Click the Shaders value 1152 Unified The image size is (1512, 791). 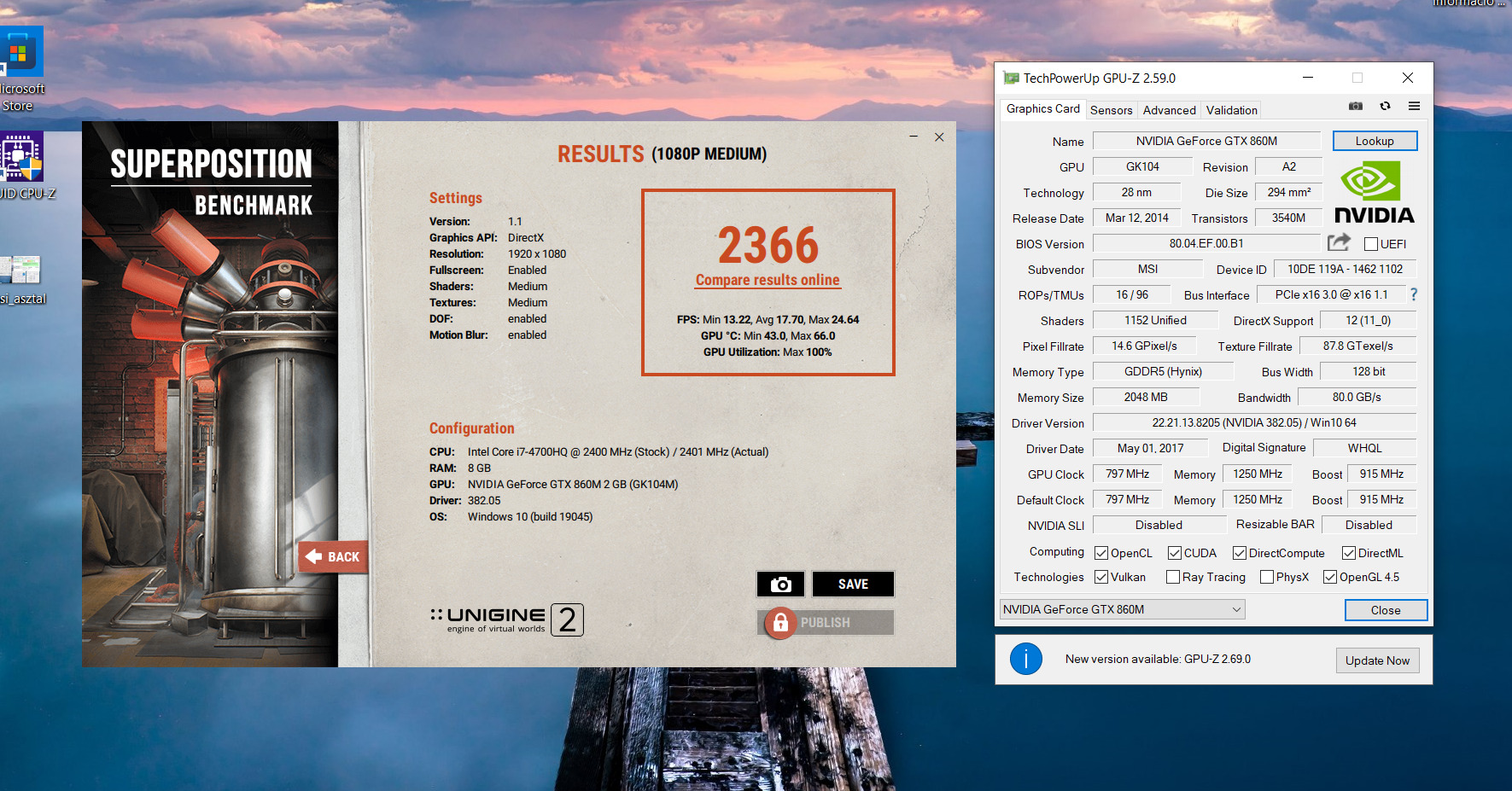click(1156, 320)
